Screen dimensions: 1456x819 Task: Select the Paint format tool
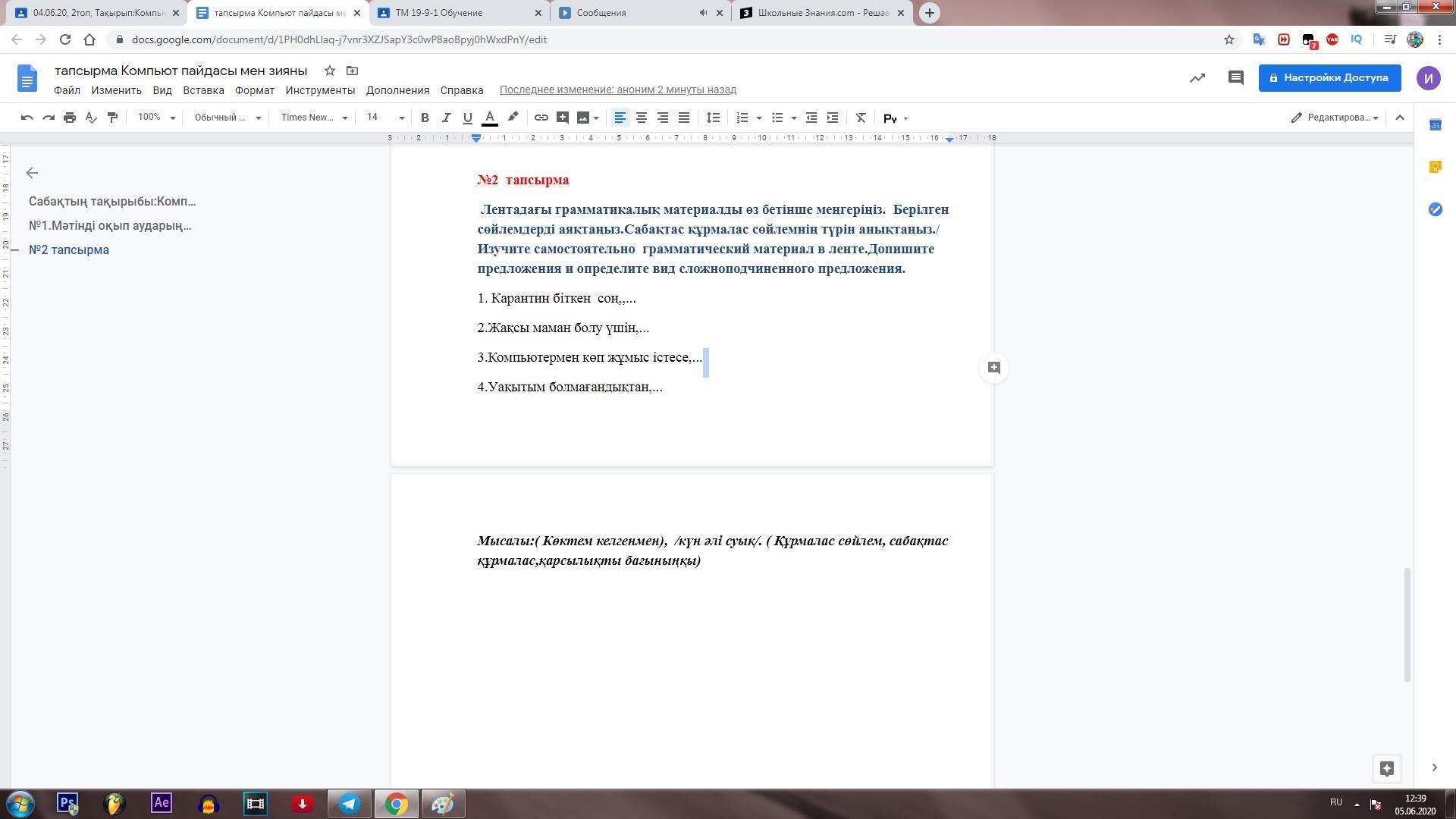click(x=112, y=118)
